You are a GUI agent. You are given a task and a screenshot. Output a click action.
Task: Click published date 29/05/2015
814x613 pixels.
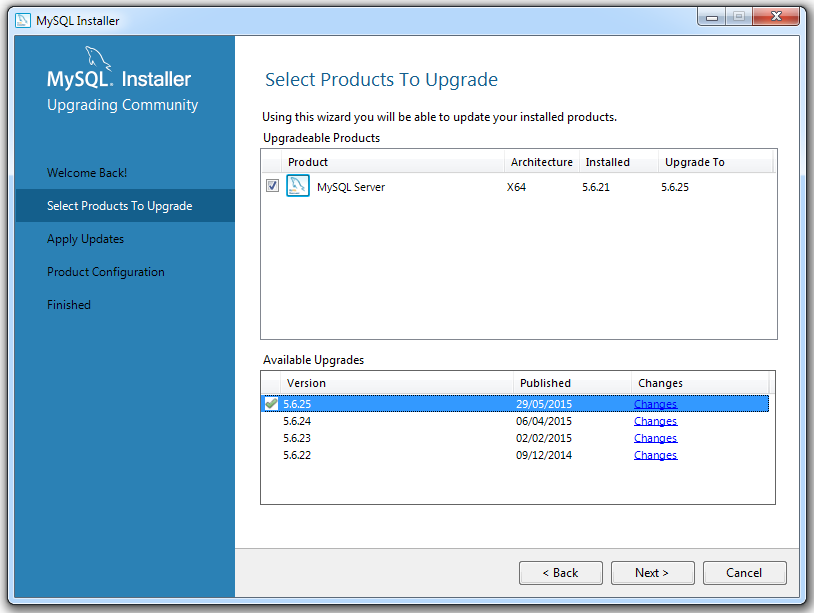544,404
